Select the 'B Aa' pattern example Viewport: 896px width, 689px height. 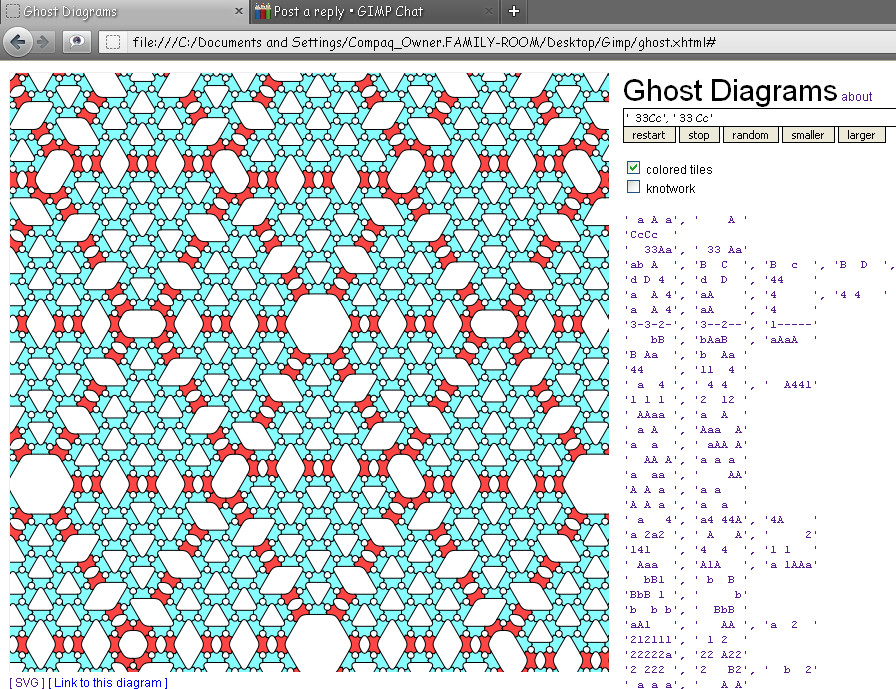(686, 354)
